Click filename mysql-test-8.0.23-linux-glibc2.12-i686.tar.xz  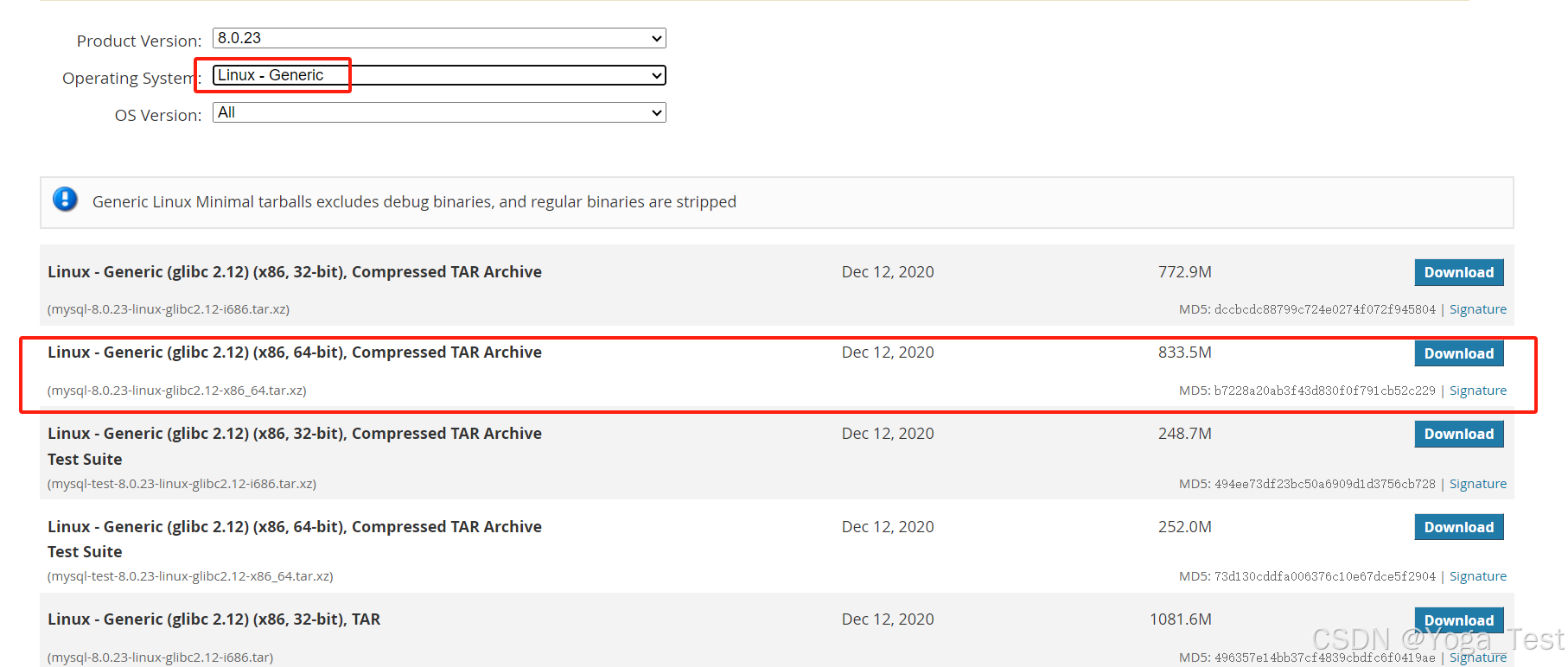tap(182, 484)
